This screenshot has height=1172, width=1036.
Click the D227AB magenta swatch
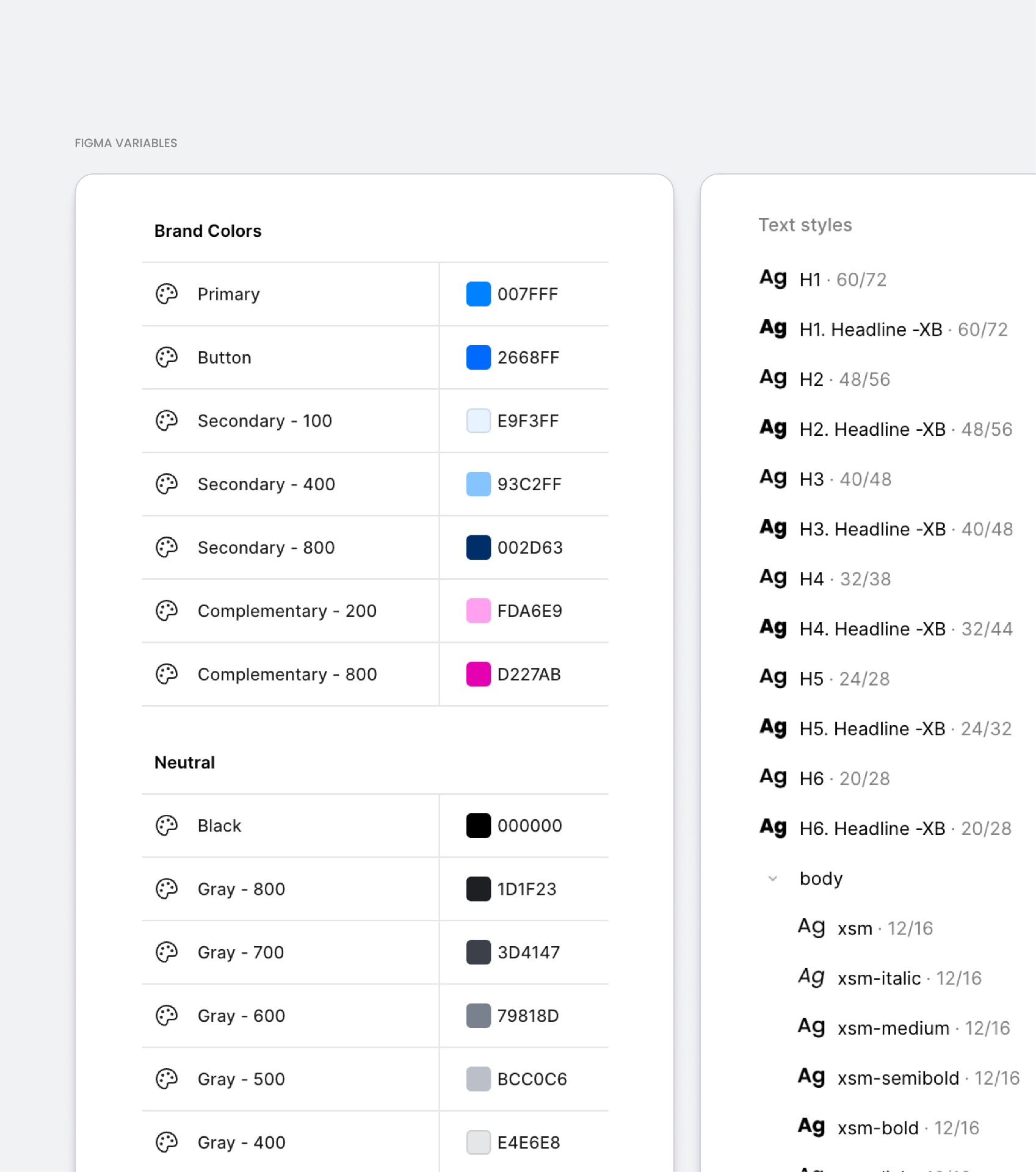point(479,675)
